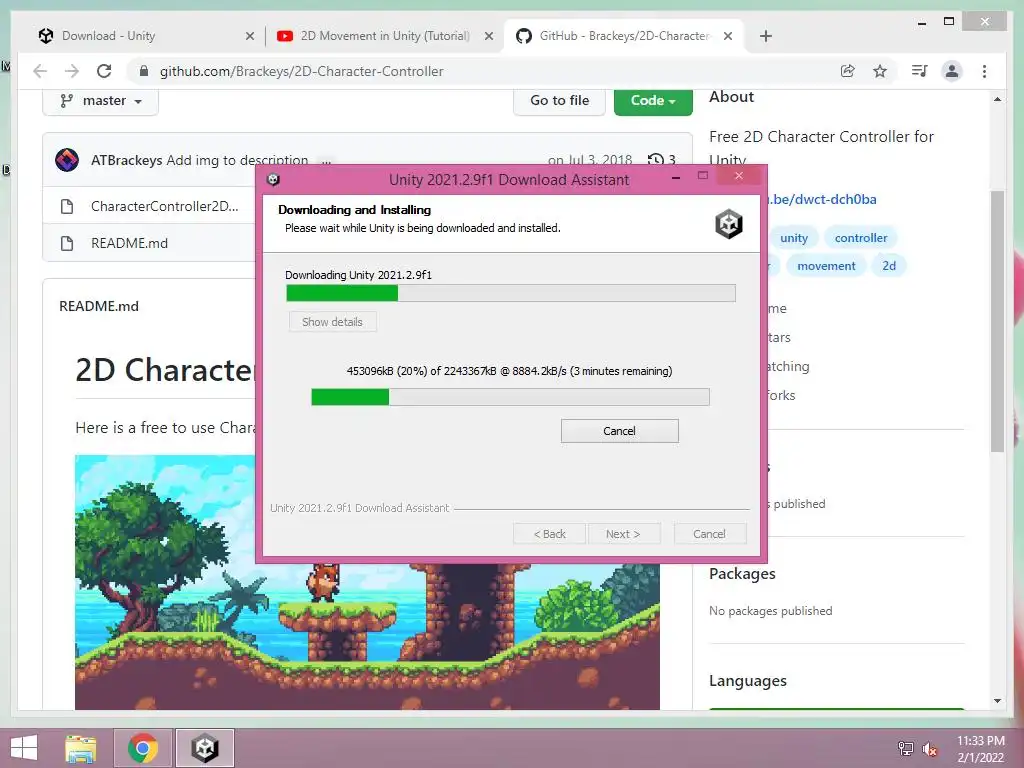The image size is (1024, 768).
Task: Click the Next > installer button
Action: tap(623, 534)
